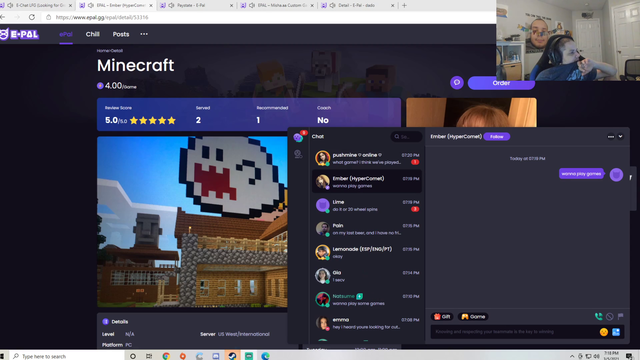Screen dimensions: 640x360
Task: Select the ePal navigation tab
Action: pos(66,34)
